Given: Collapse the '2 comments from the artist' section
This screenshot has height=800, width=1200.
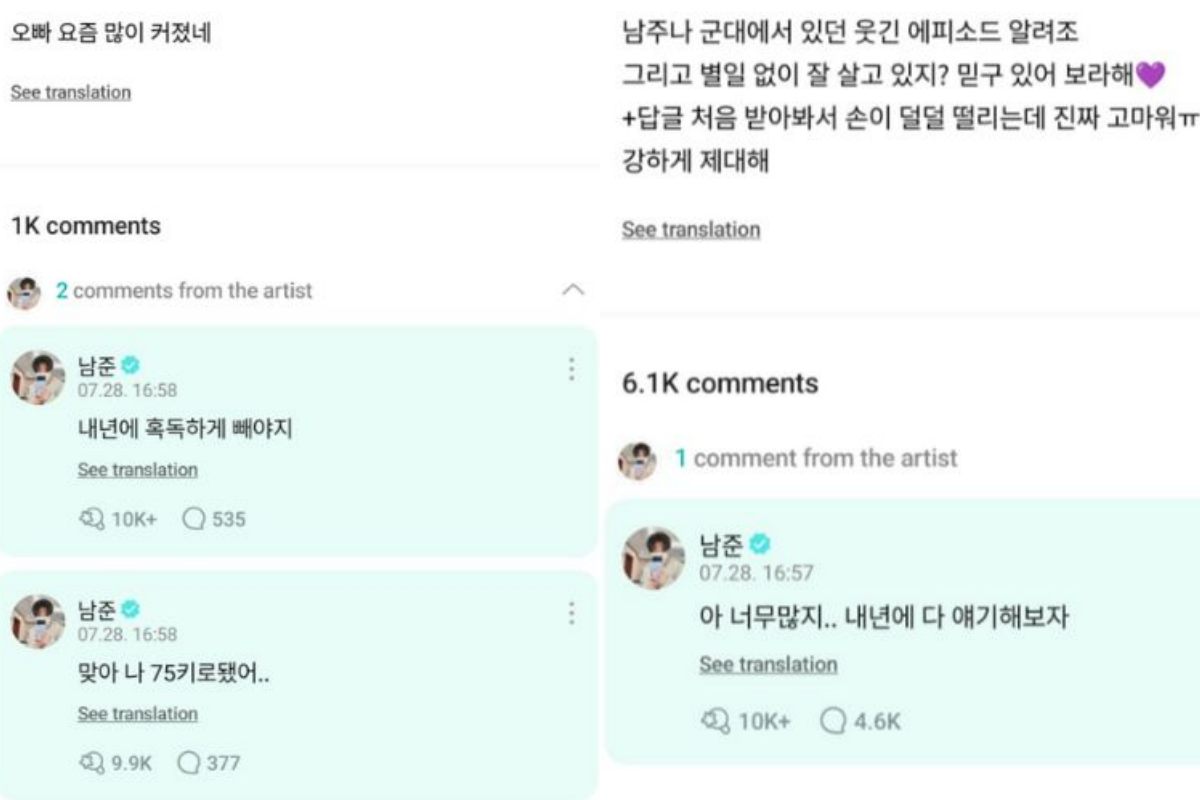Looking at the screenshot, I should click(574, 287).
